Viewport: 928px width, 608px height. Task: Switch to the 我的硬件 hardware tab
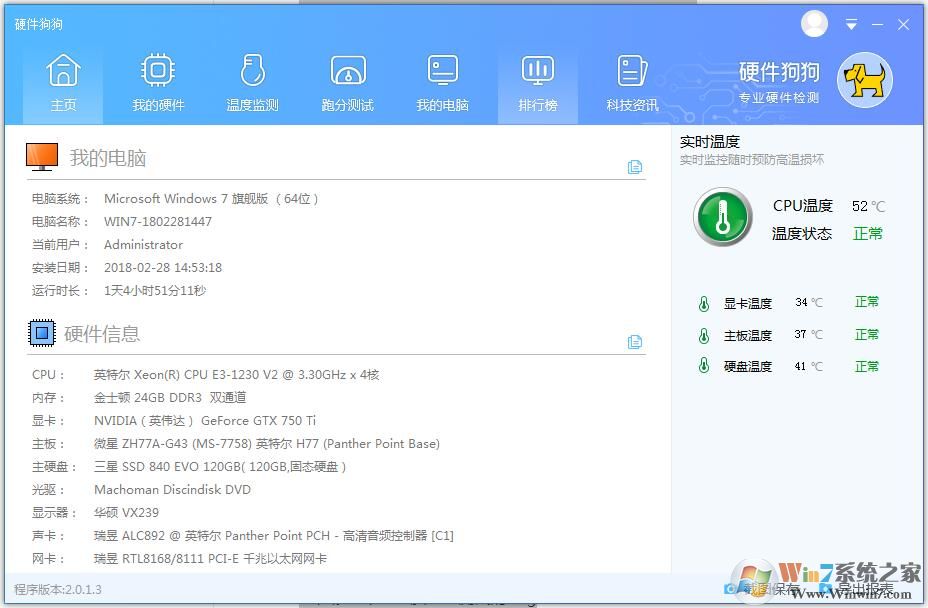click(x=157, y=80)
